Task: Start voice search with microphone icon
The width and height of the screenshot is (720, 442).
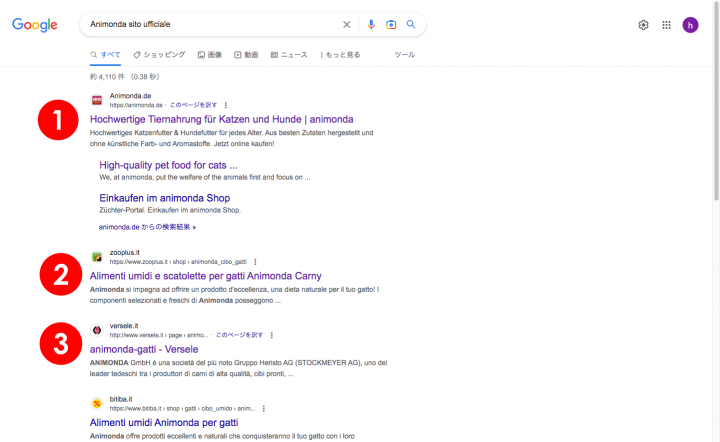Action: [x=371, y=25]
